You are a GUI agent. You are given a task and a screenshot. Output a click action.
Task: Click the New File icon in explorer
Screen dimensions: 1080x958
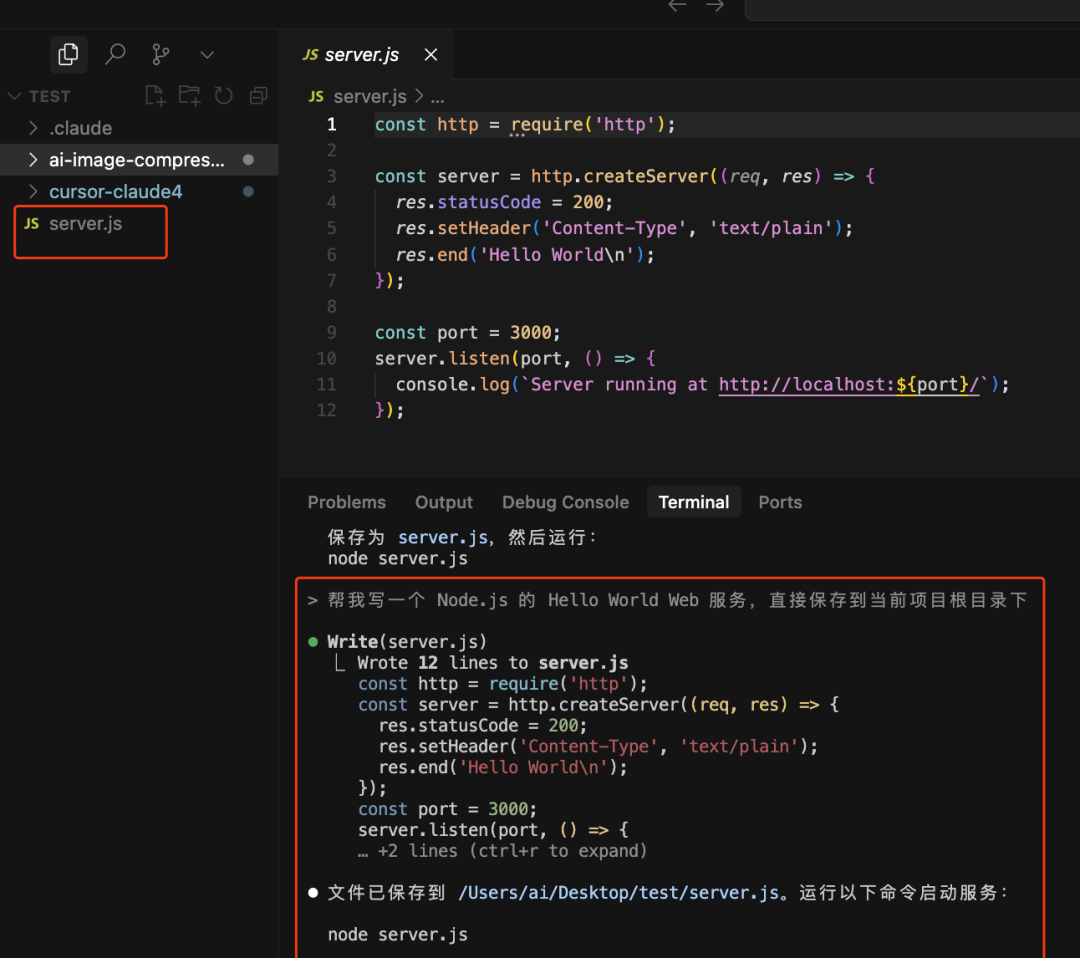156,96
